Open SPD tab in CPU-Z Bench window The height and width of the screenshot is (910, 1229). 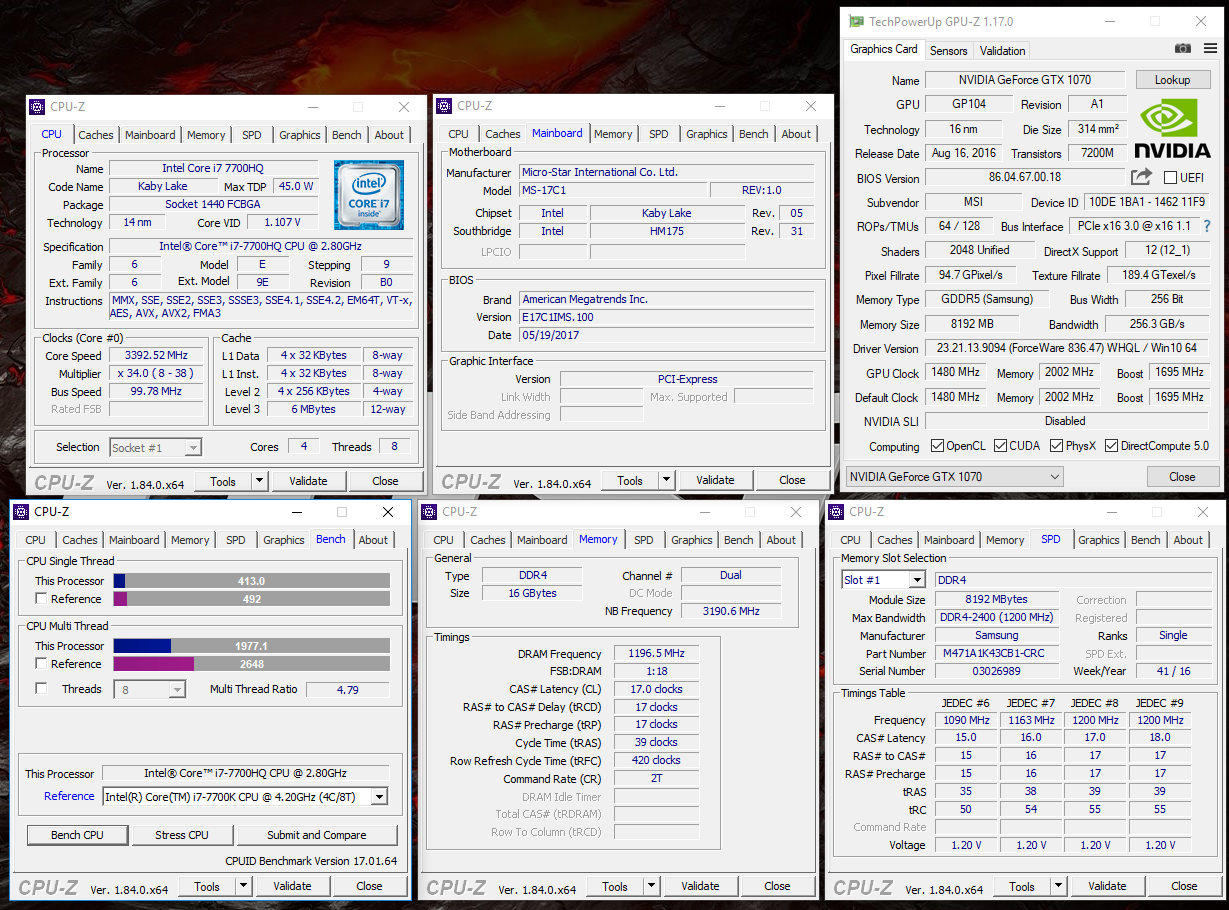(235, 540)
